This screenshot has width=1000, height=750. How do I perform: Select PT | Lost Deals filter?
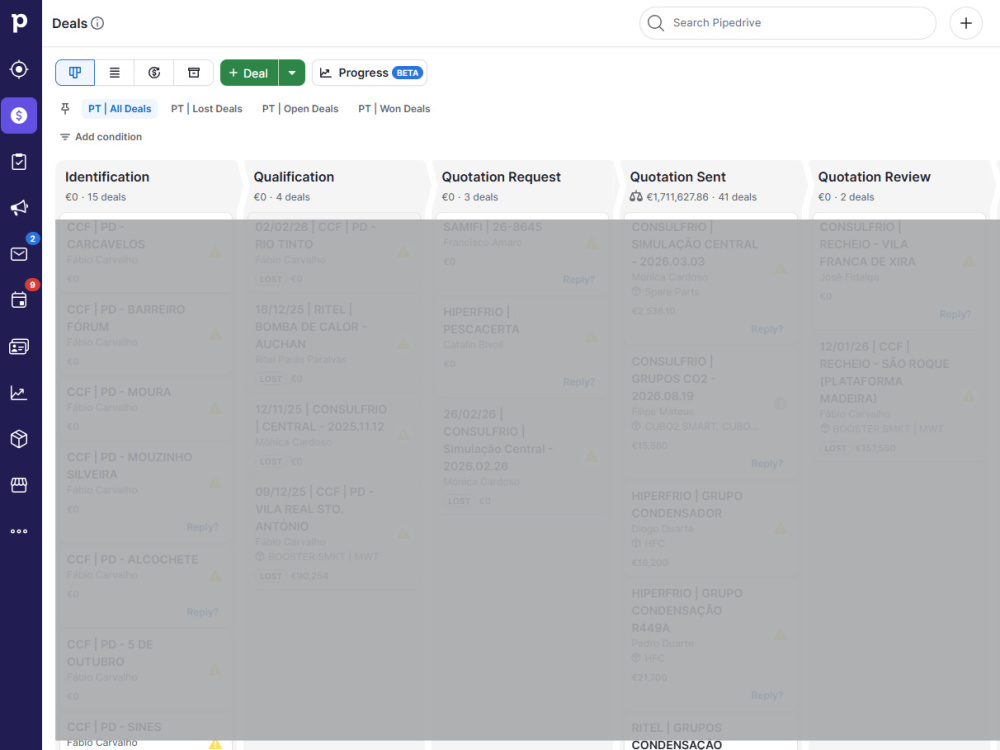pyautogui.click(x=207, y=109)
